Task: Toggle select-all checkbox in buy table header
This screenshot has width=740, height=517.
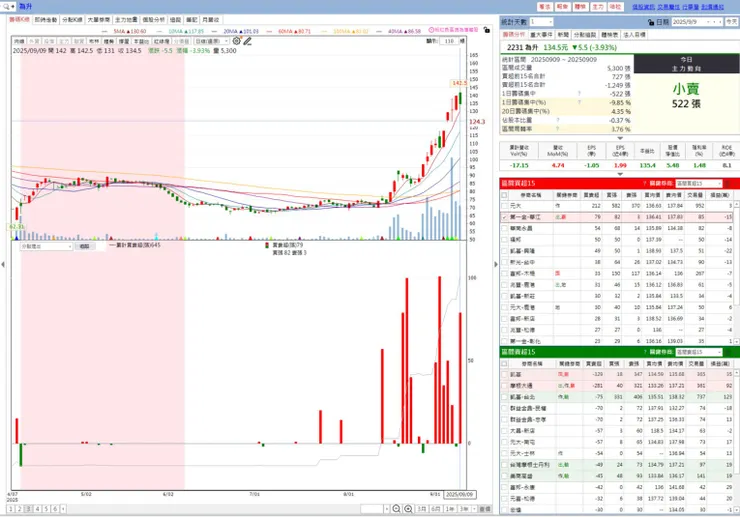Action: (504, 195)
